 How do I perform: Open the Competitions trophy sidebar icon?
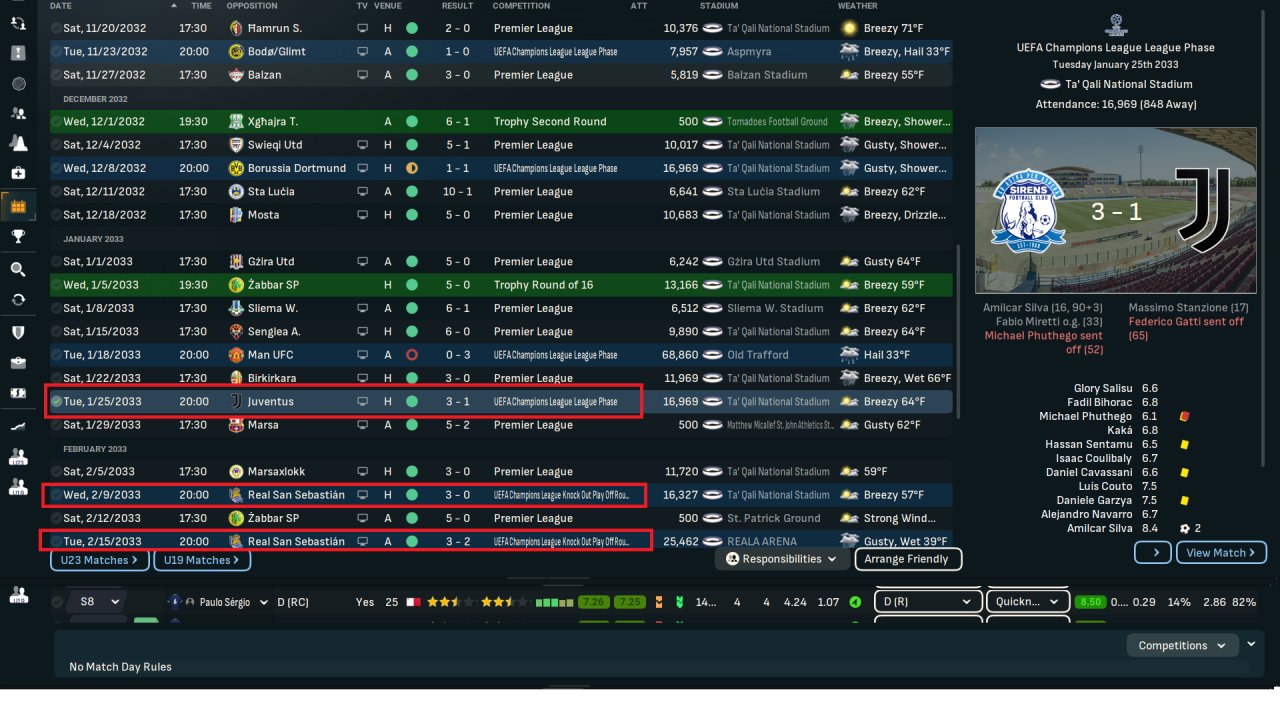click(18, 236)
